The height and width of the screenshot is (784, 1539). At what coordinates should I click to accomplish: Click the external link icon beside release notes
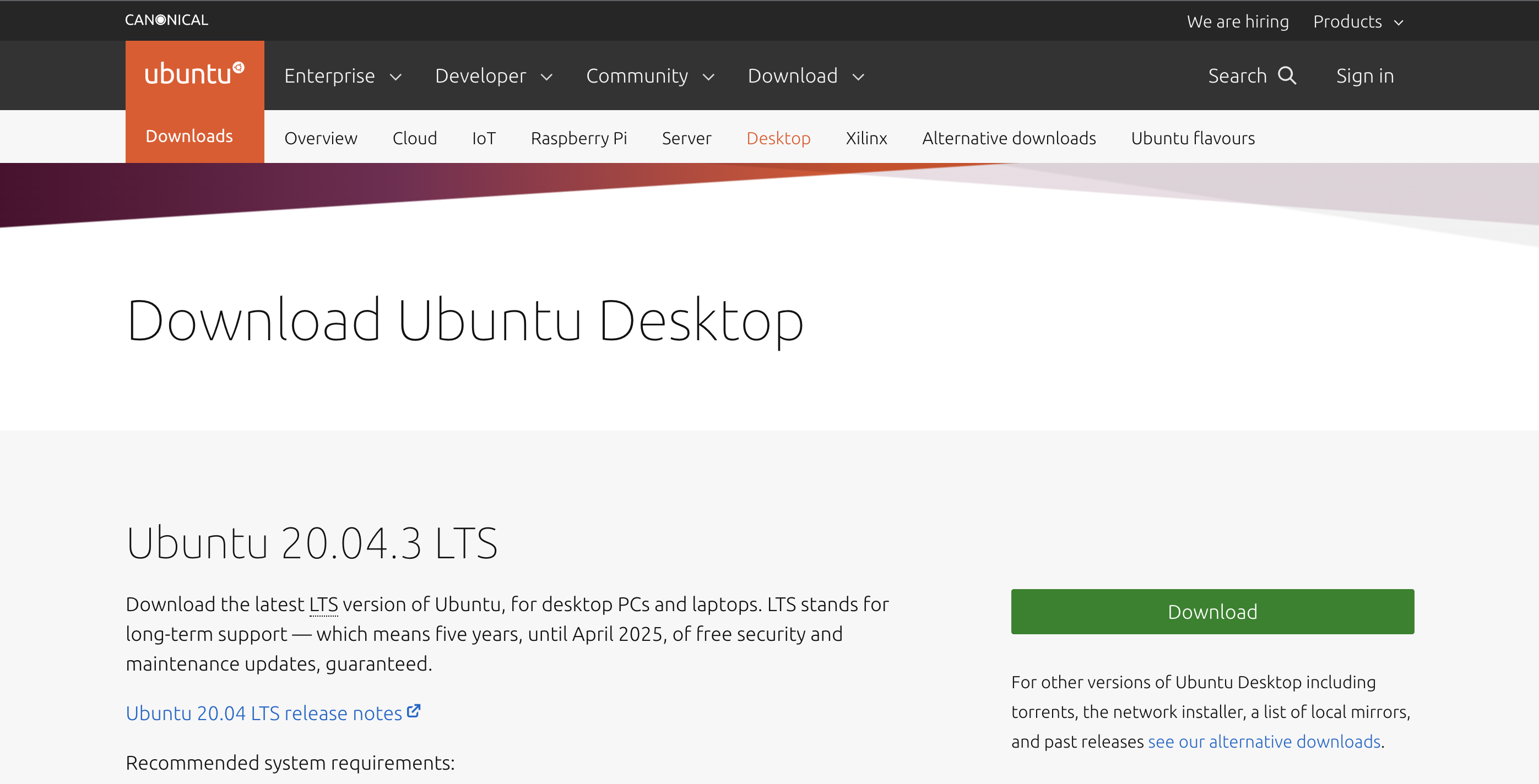(414, 711)
